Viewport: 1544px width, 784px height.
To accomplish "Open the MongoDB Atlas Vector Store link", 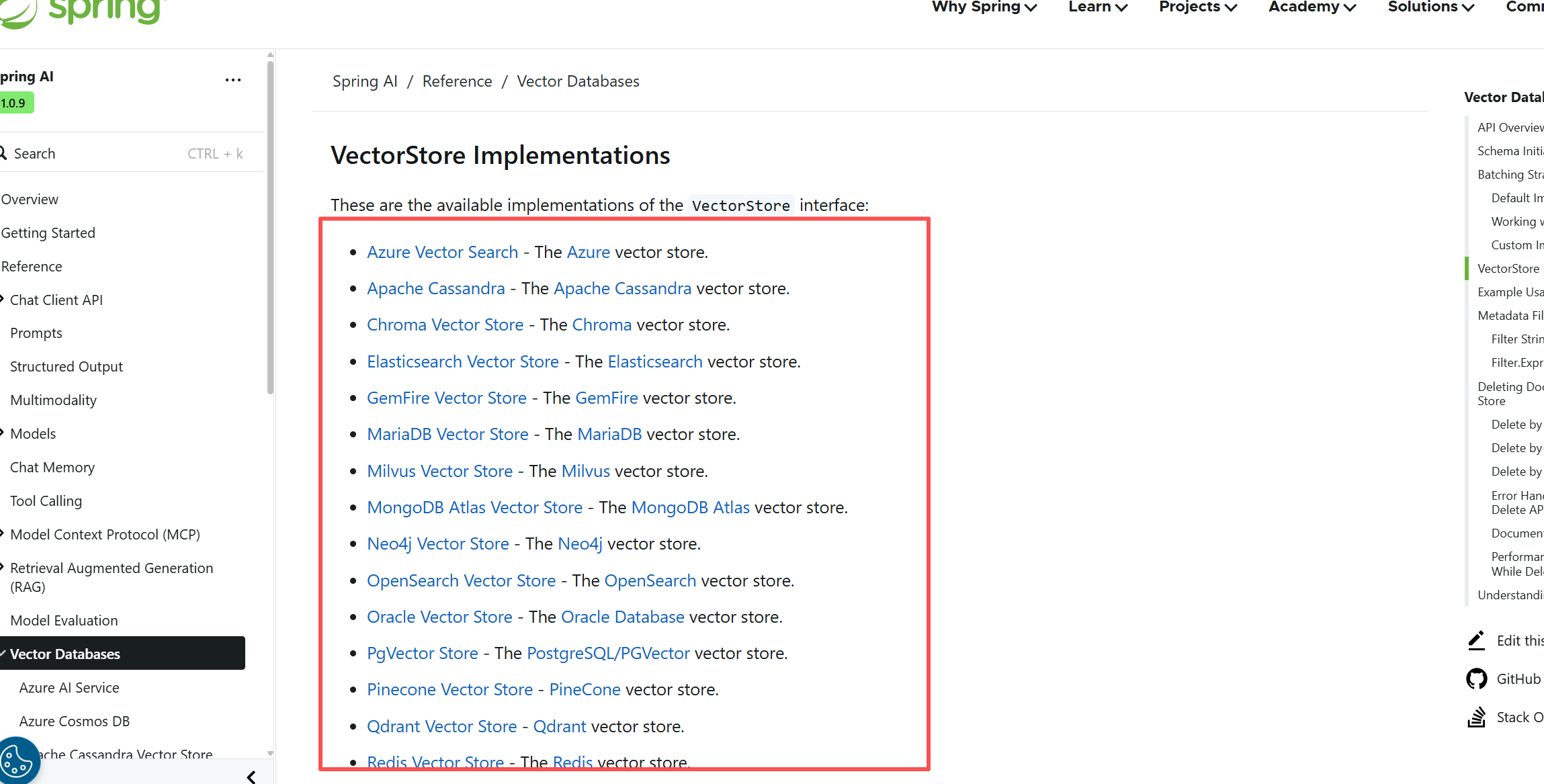I will pyautogui.click(x=475, y=507).
